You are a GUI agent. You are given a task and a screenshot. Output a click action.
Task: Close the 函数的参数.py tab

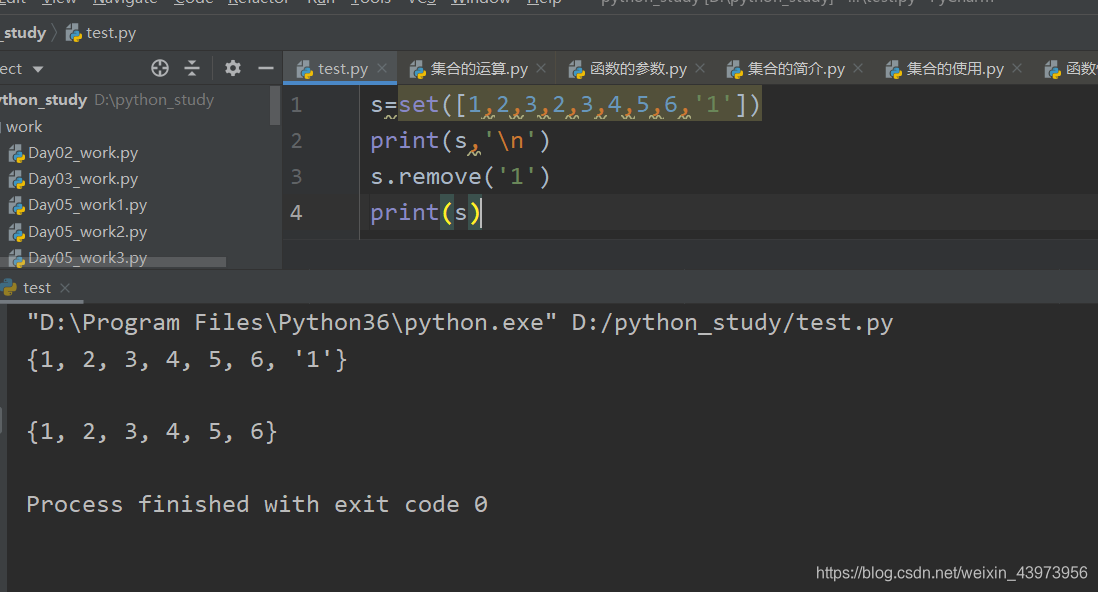click(700, 69)
